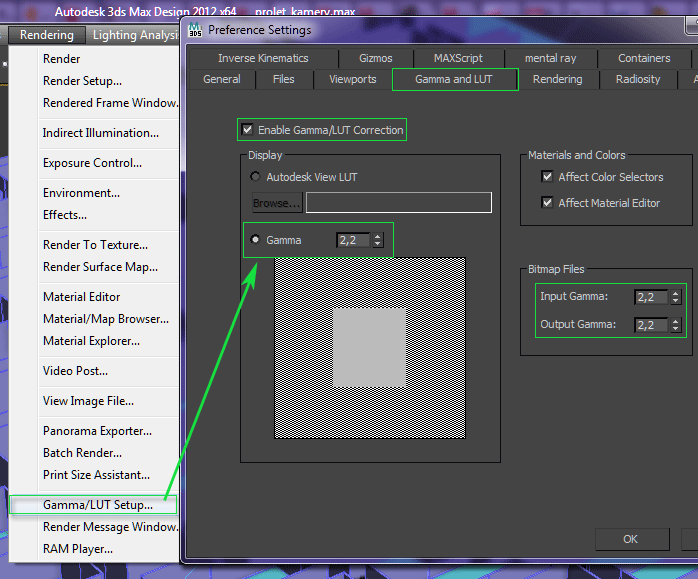Viewport: 698px width, 579px height.
Task: Click the 3ds Max icon in Preference Settings title
Action: point(195,30)
